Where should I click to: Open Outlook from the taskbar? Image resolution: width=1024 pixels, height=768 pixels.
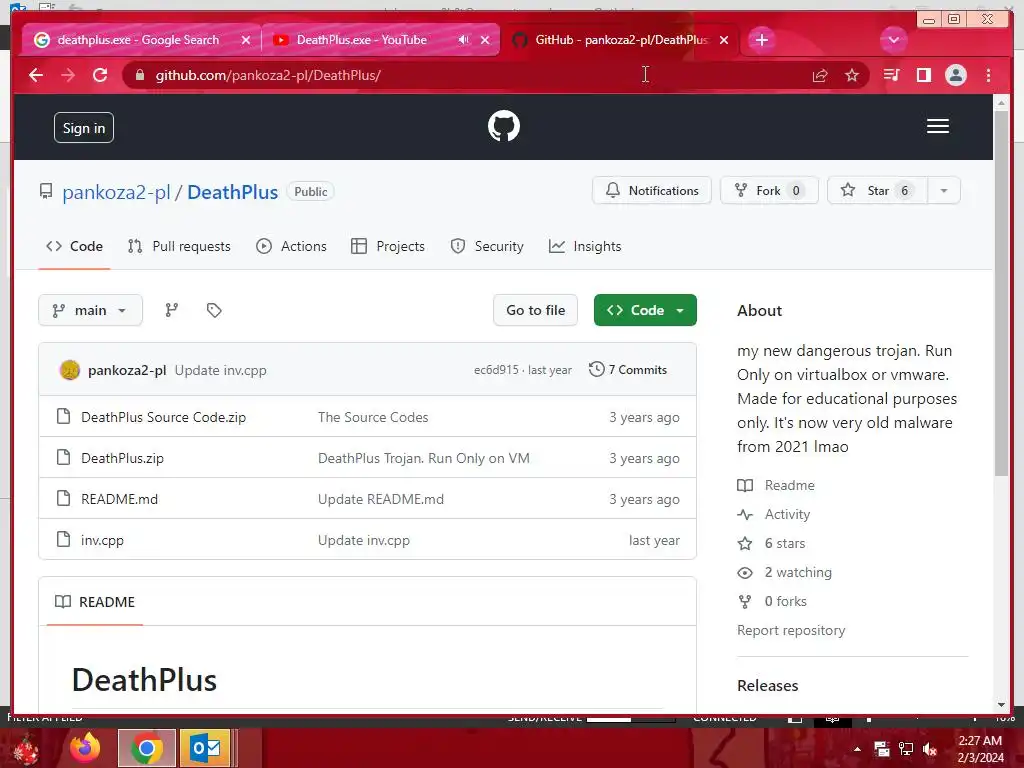206,748
